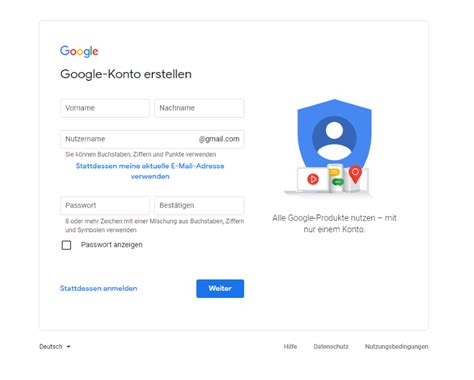Viewport: 474px width, 380px height.
Task: Click the red play button icon in illustration
Action: coord(313,179)
